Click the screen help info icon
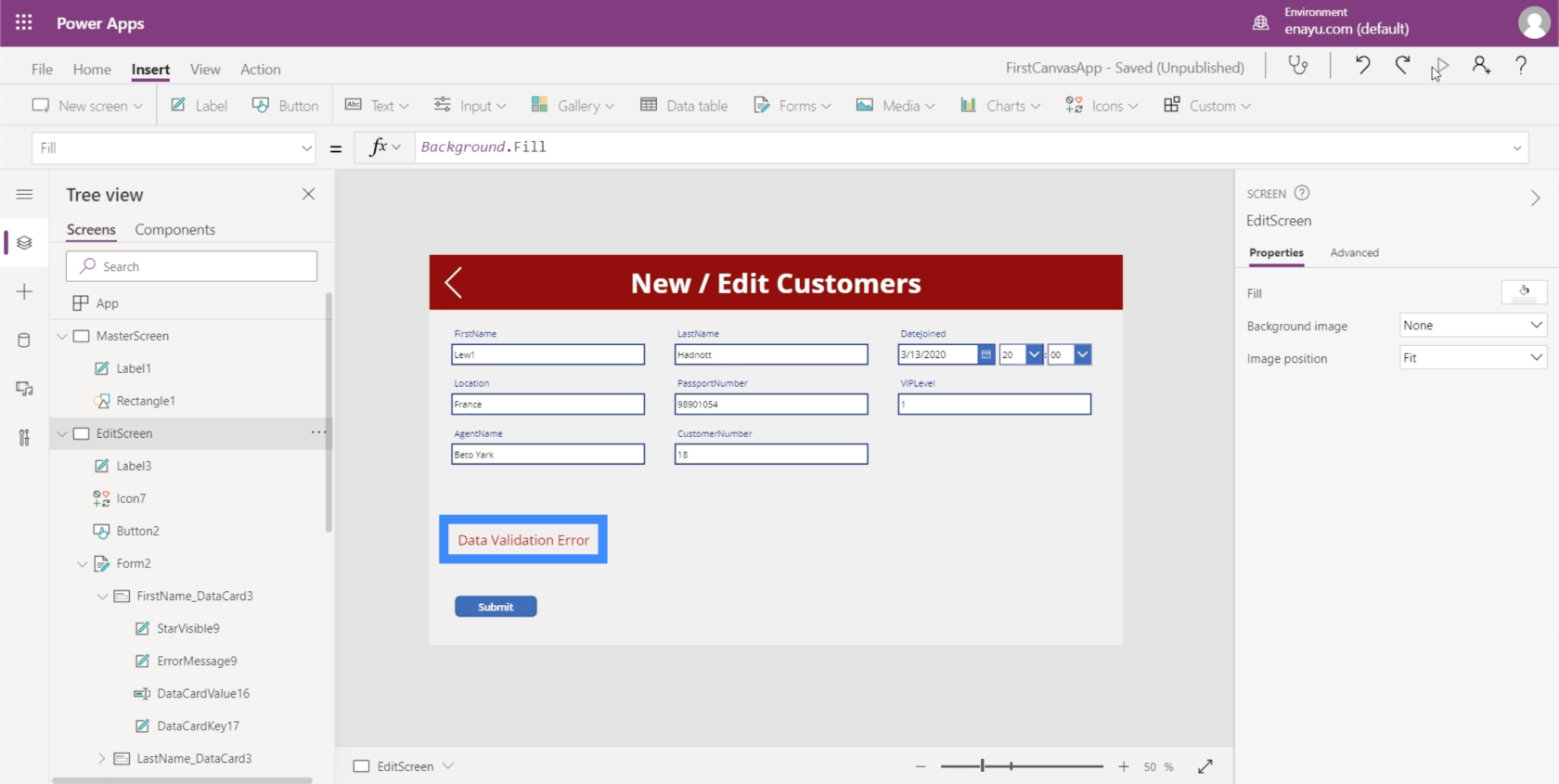The width and height of the screenshot is (1559, 784). (1302, 193)
